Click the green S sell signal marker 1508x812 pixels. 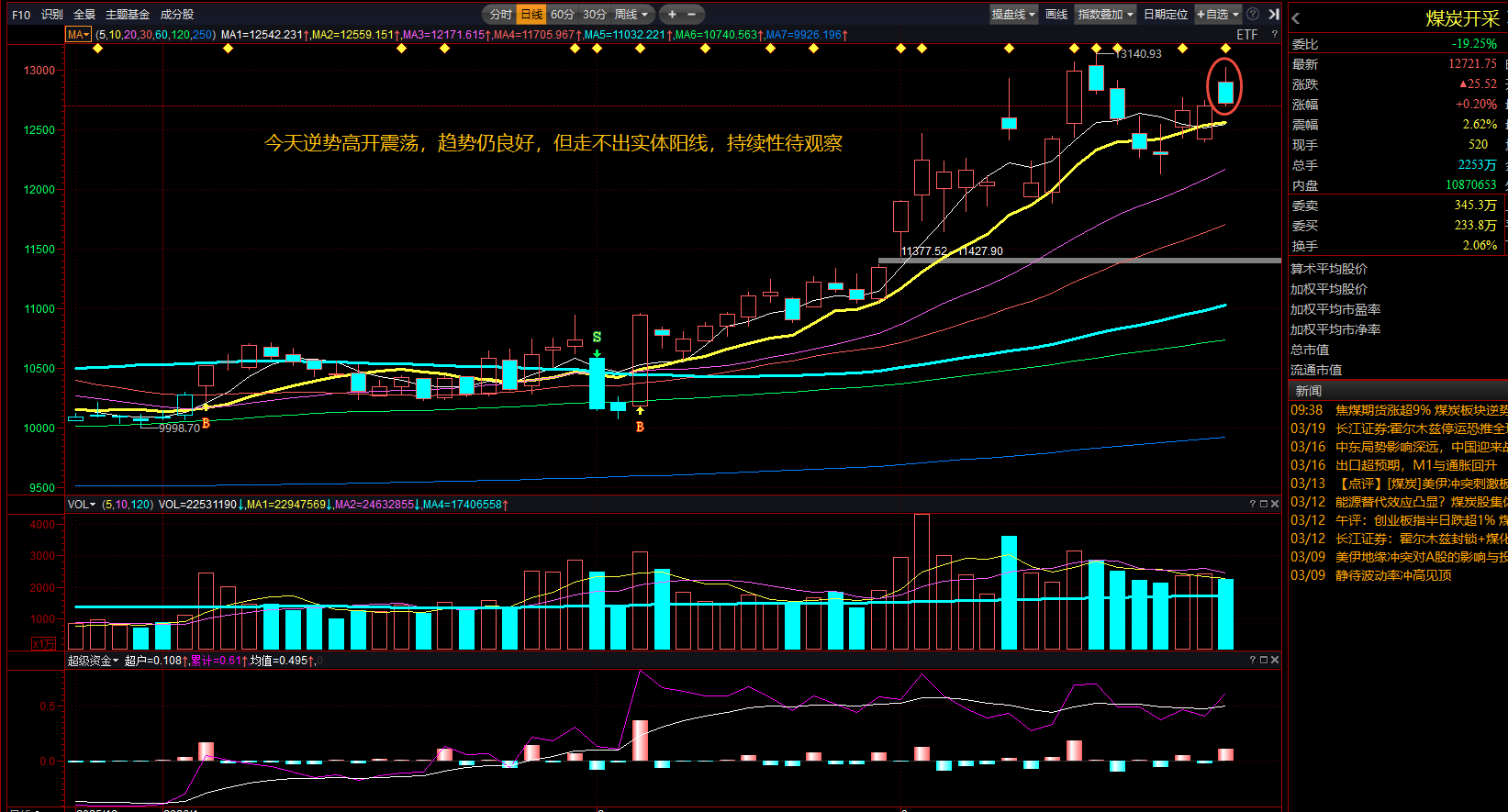pyautogui.click(x=597, y=338)
